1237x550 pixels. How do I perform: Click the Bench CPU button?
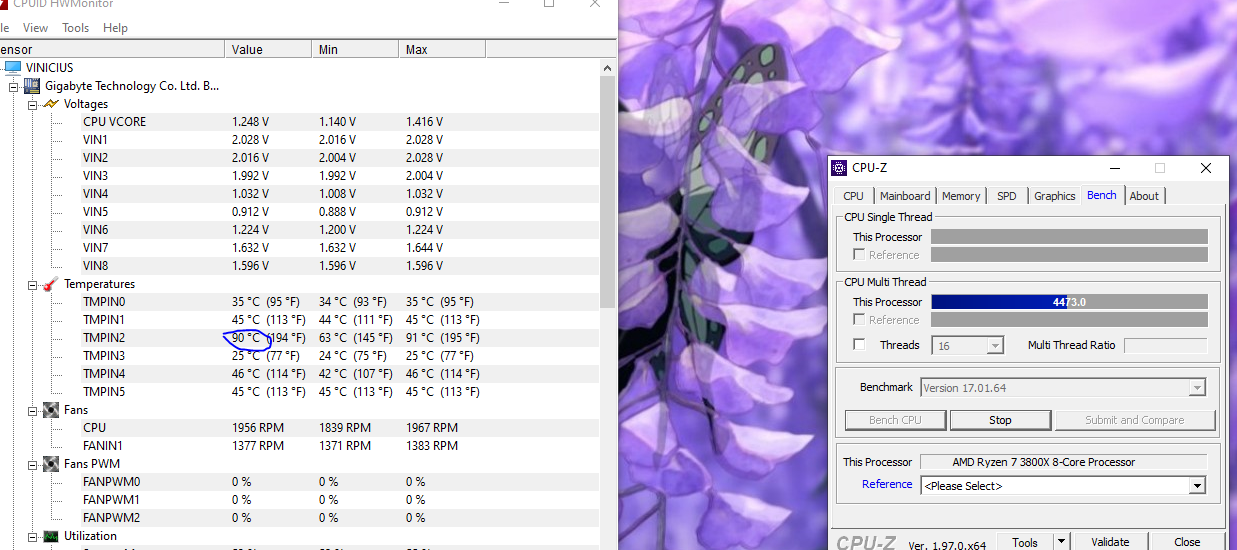point(895,420)
